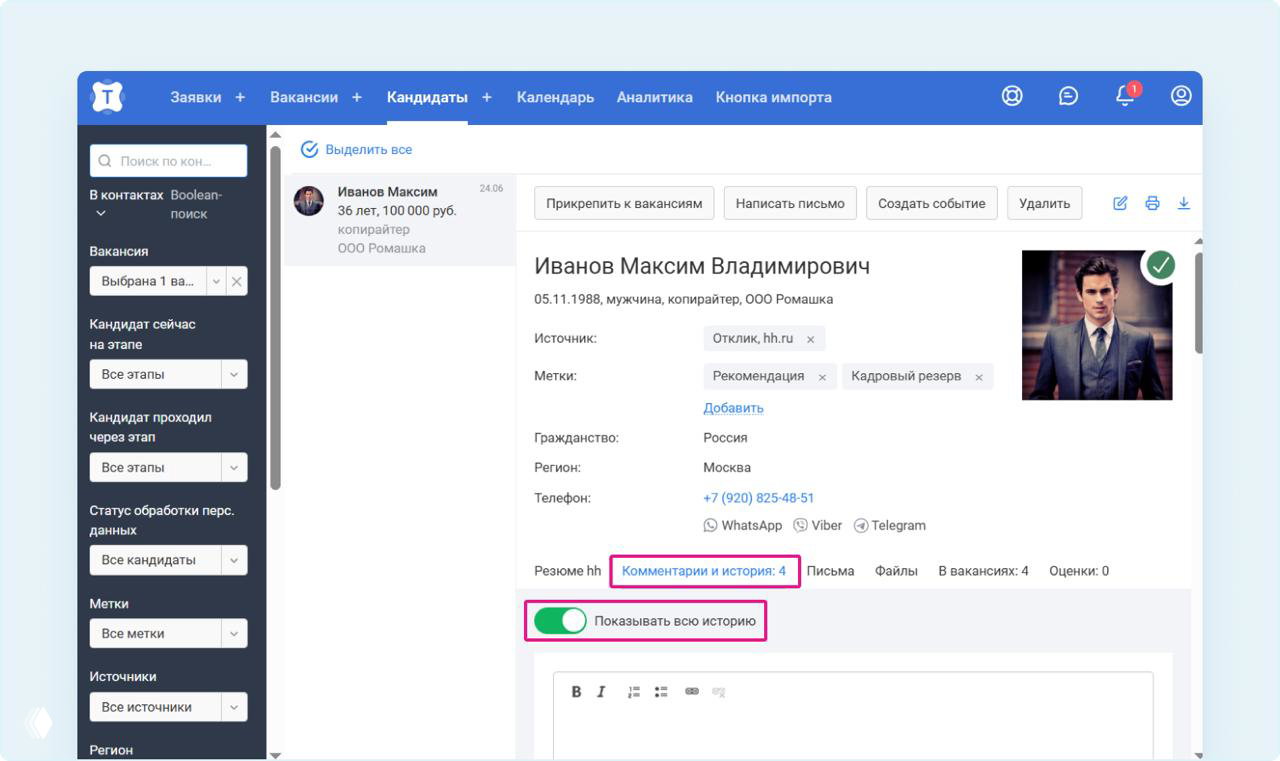Viewport: 1280px width, 761px height.
Task: Insert a link using the chain icon
Action: tap(690, 690)
